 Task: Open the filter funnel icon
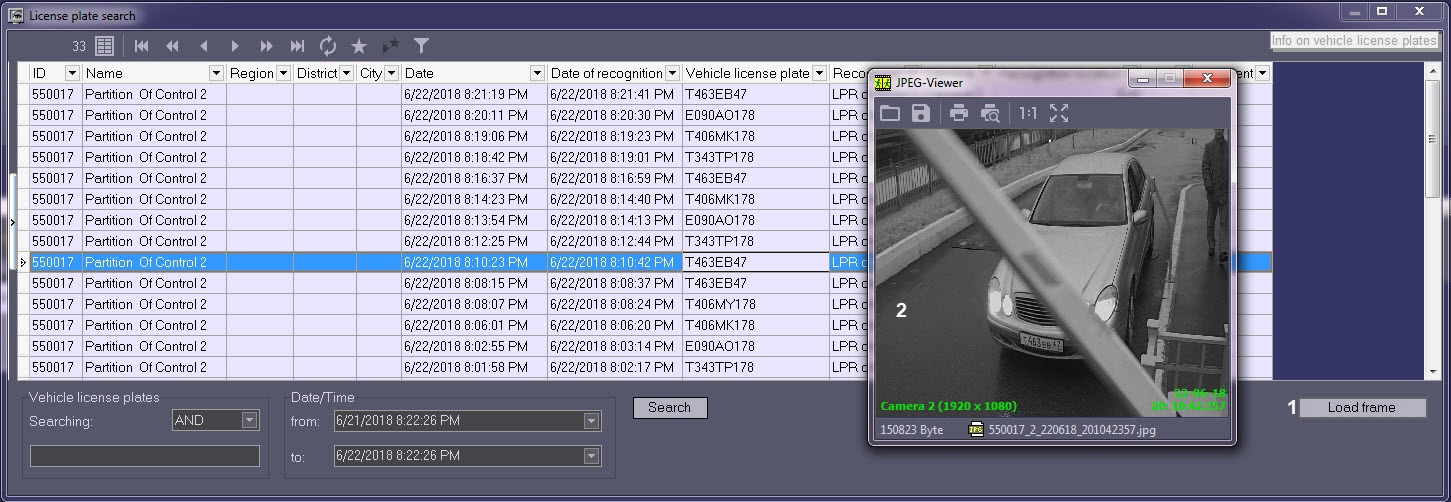coord(422,45)
